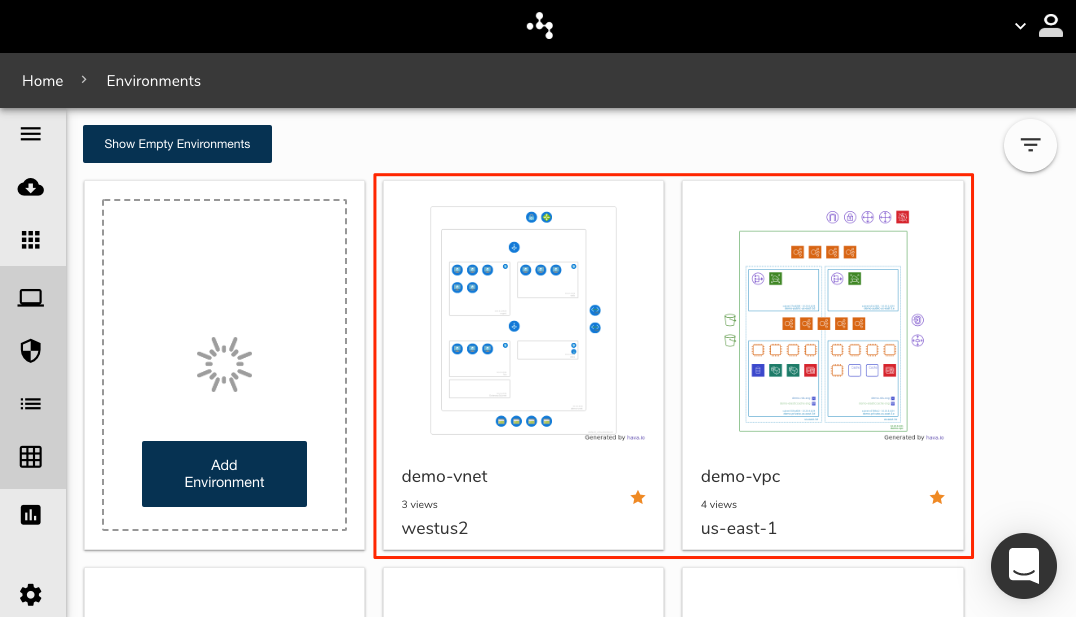Open the list view icon in sidebar
Screen dimensions: 1076x617
tap(31, 404)
